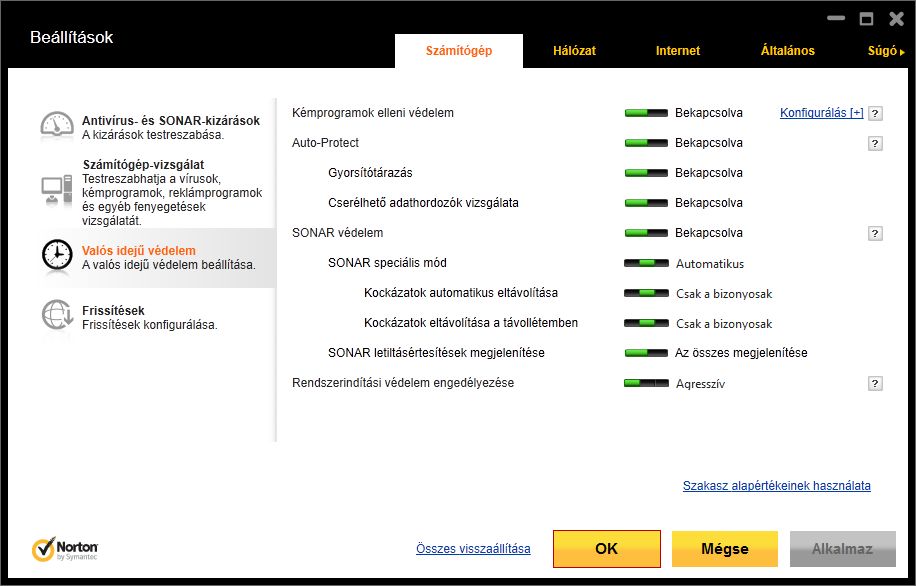Click Az összes megjelenítése label
The height and width of the screenshot is (586, 916).
coord(741,353)
